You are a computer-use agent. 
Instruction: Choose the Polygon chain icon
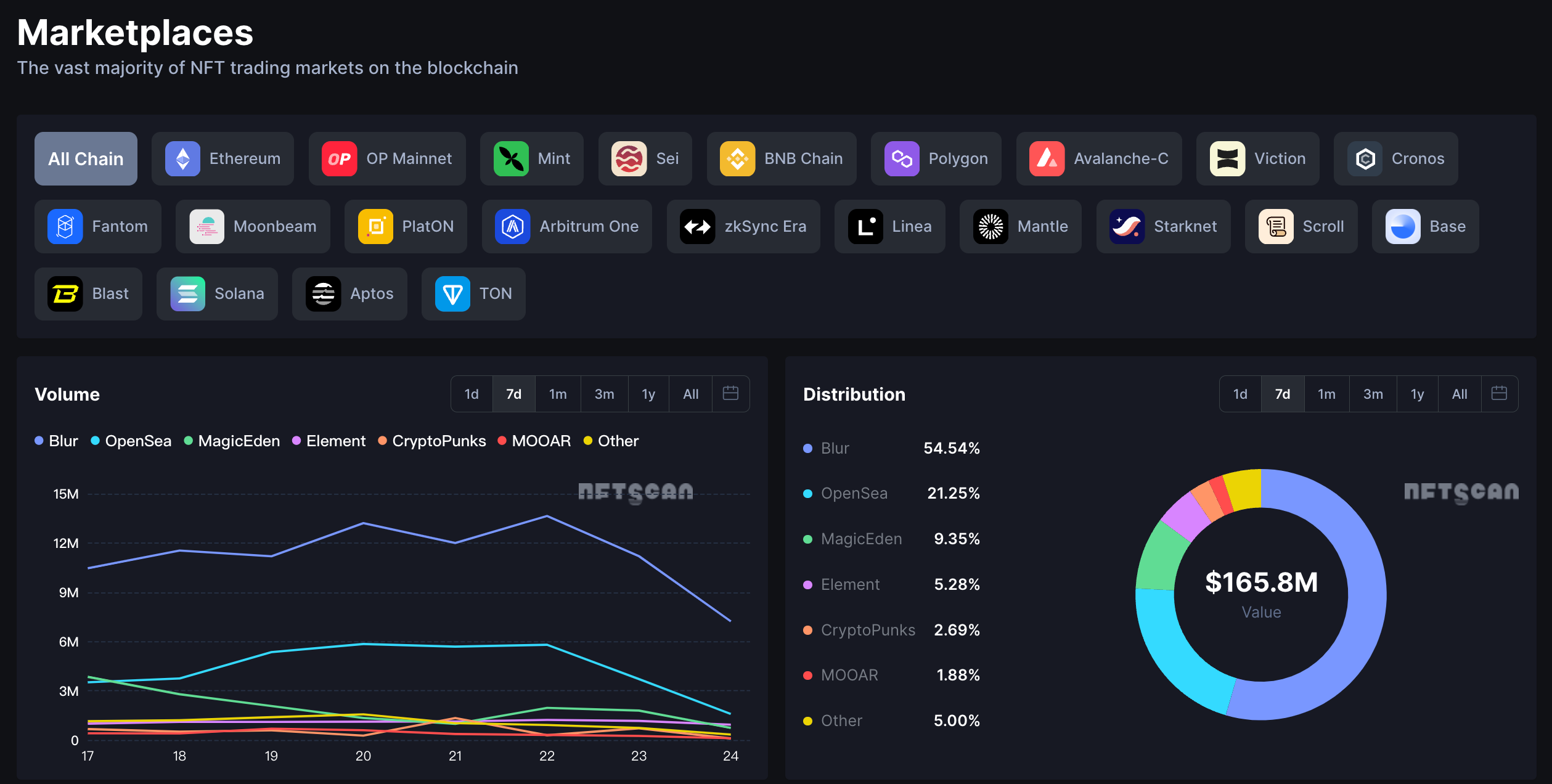901,159
